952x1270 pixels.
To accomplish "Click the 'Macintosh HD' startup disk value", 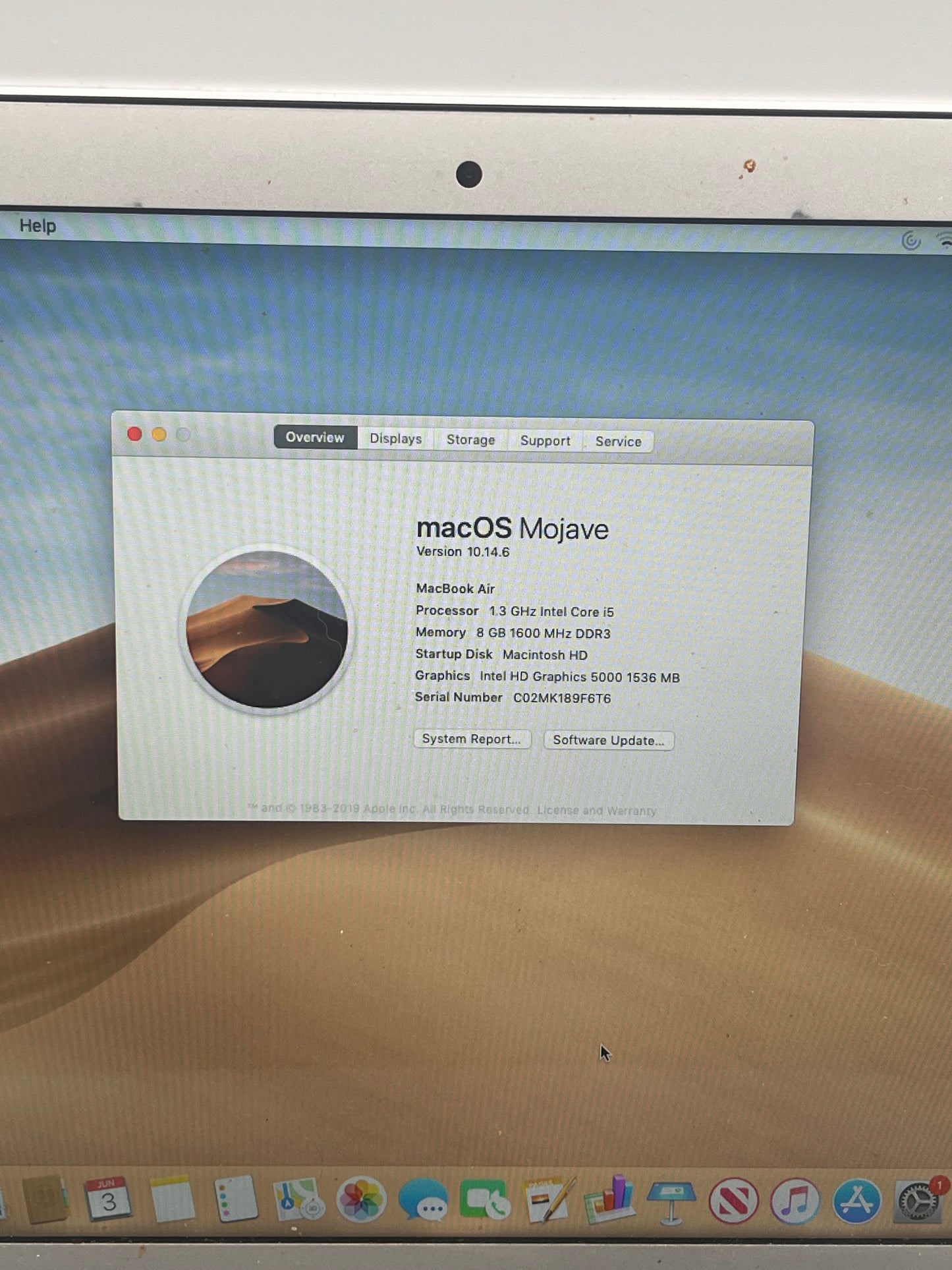I will (x=545, y=655).
